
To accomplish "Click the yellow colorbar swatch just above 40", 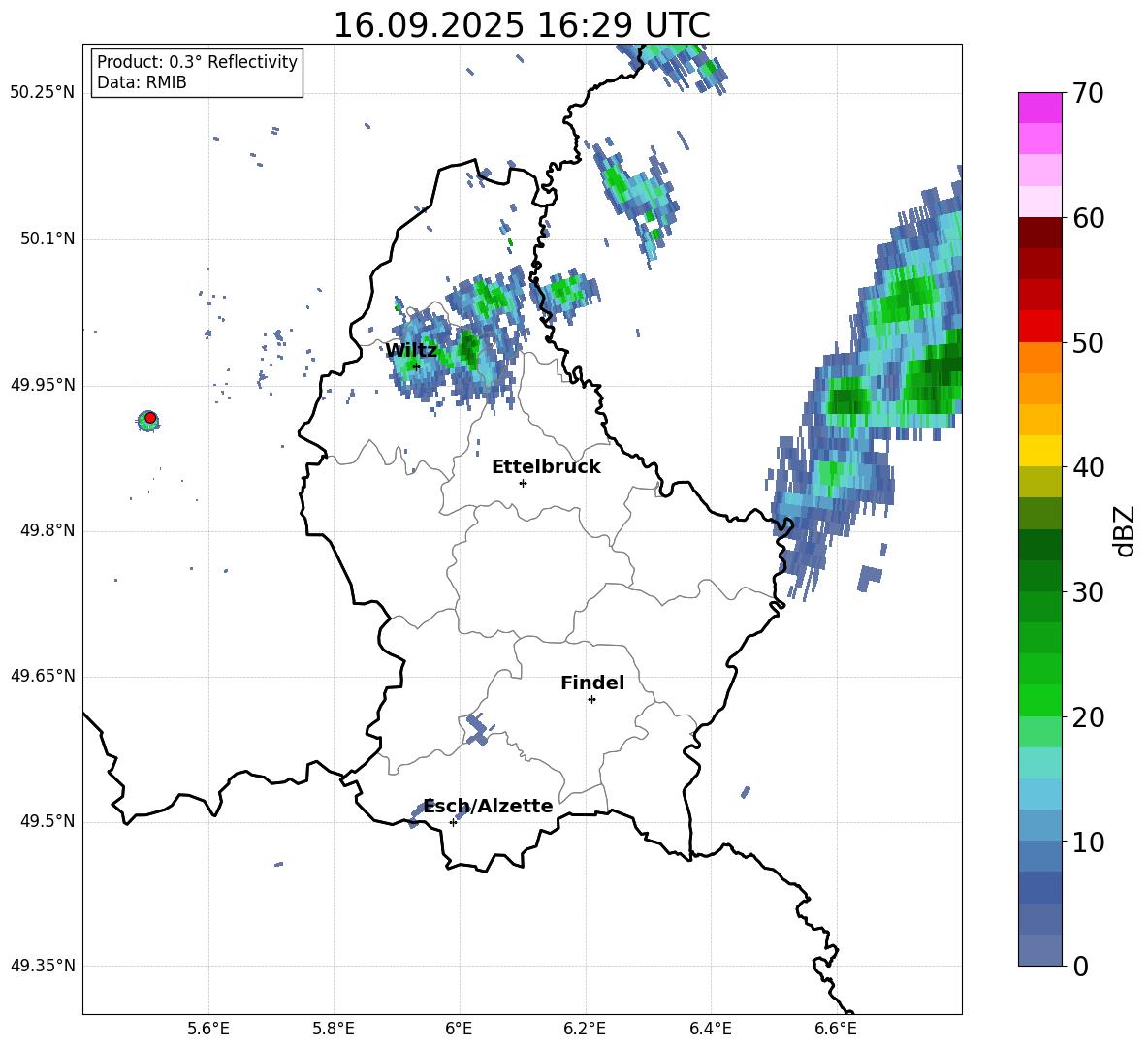I will point(1039,451).
